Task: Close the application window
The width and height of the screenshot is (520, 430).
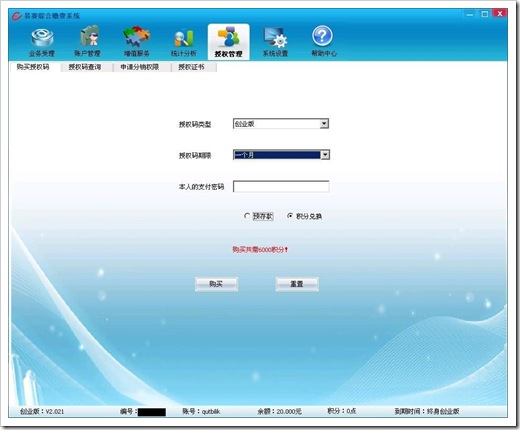Action: [x=500, y=14]
